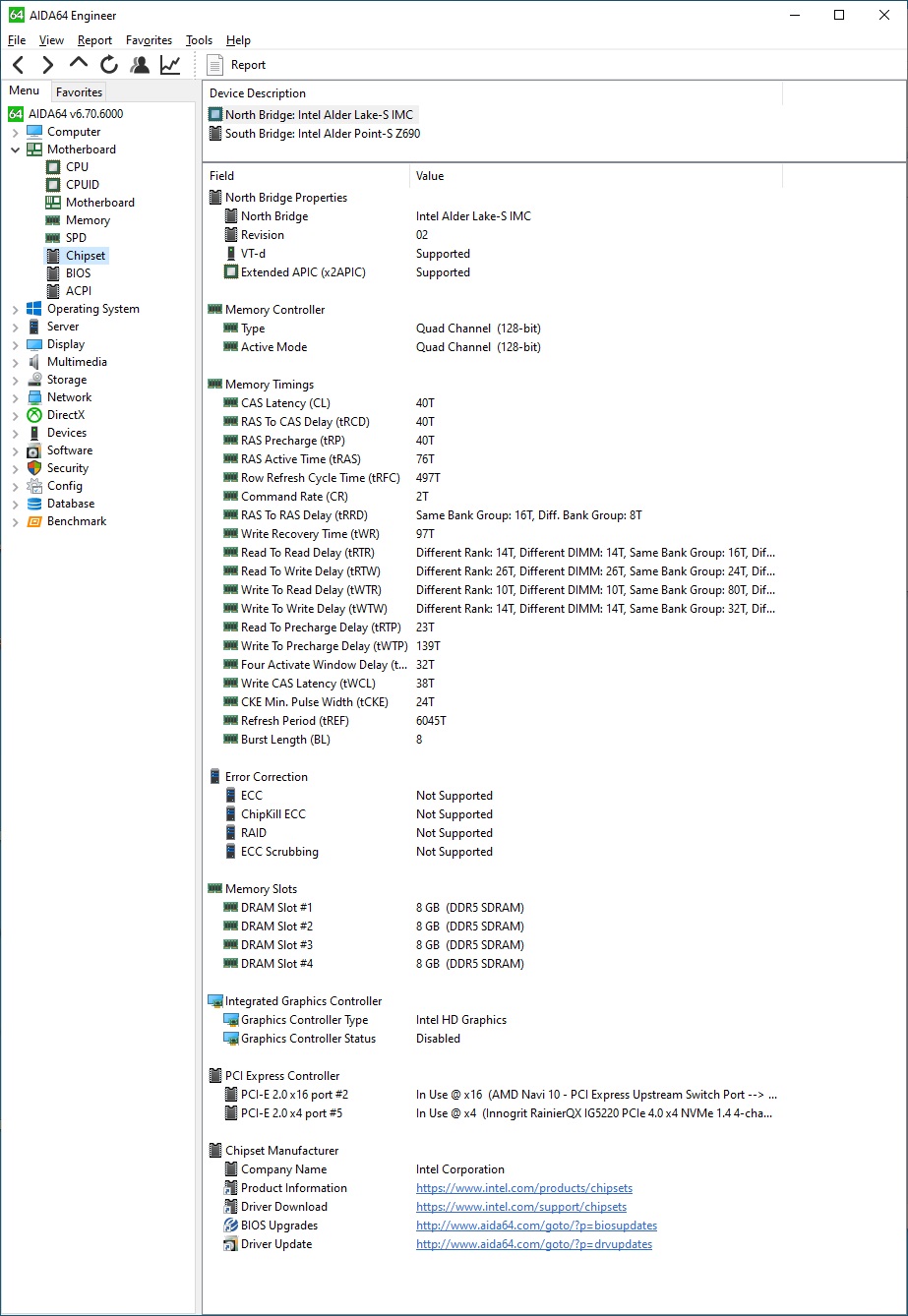Select the BIOS tree icon
The image size is (908, 1316).
[53, 273]
